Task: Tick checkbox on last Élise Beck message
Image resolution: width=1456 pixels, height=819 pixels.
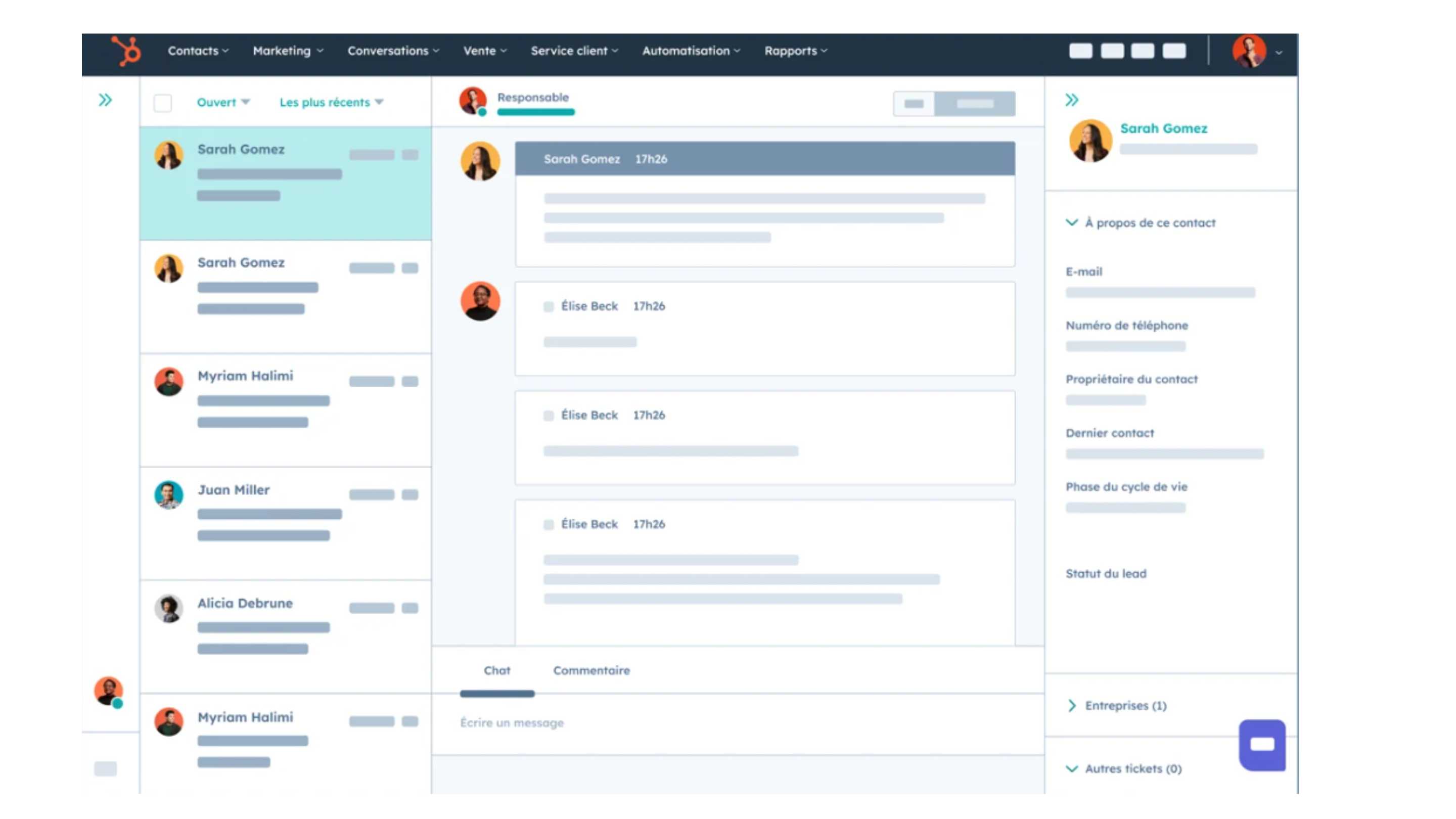Action: (548, 525)
